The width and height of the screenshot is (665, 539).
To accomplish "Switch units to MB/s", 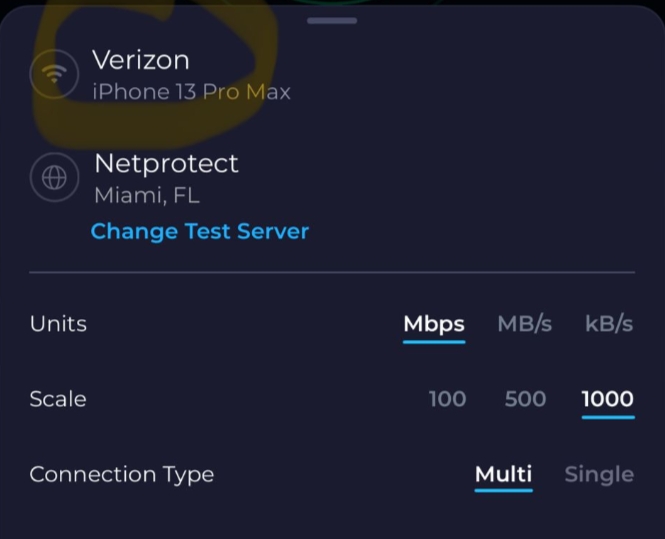I will (524, 324).
